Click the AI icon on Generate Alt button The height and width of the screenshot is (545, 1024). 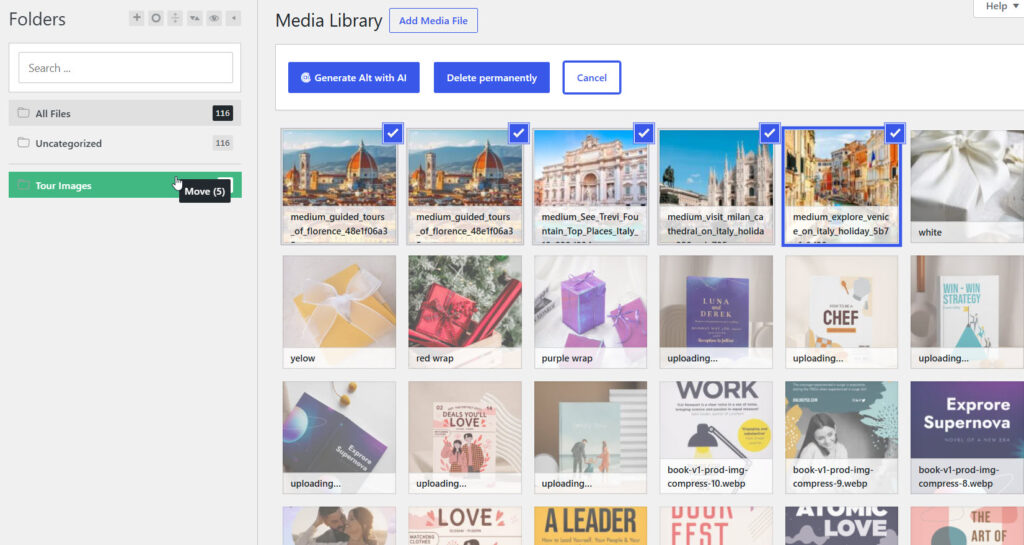click(x=305, y=78)
